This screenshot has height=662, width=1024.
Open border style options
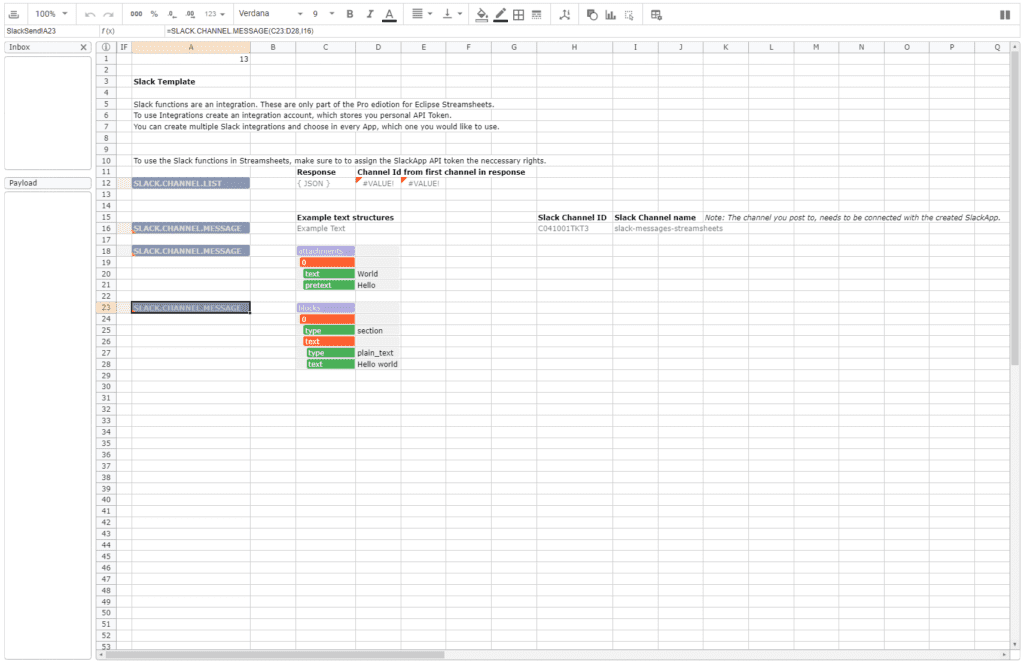click(537, 14)
